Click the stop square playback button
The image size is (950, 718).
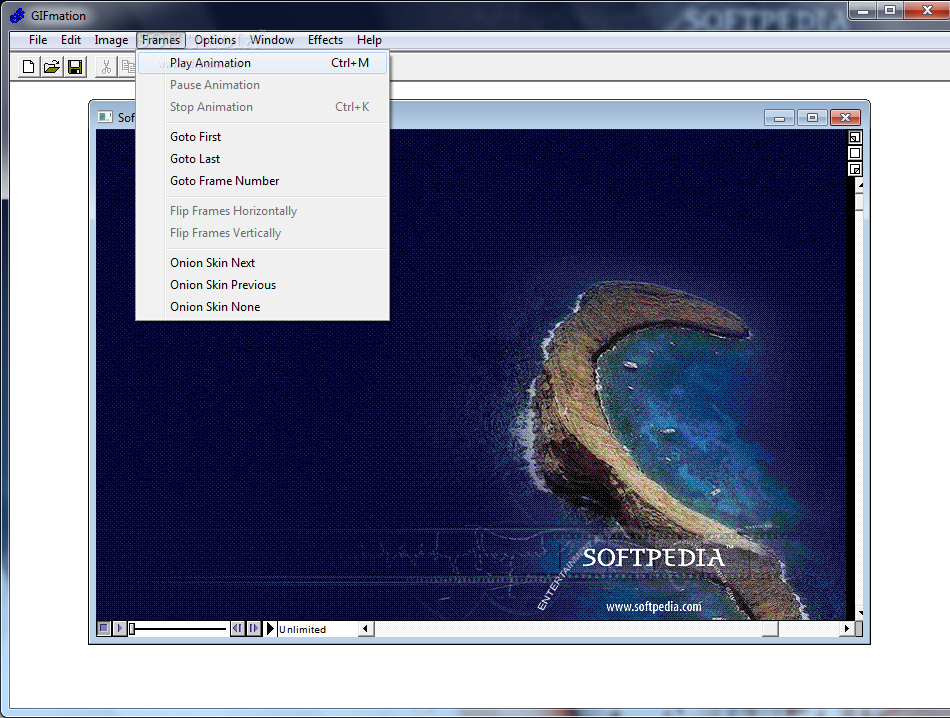pyautogui.click(x=104, y=628)
